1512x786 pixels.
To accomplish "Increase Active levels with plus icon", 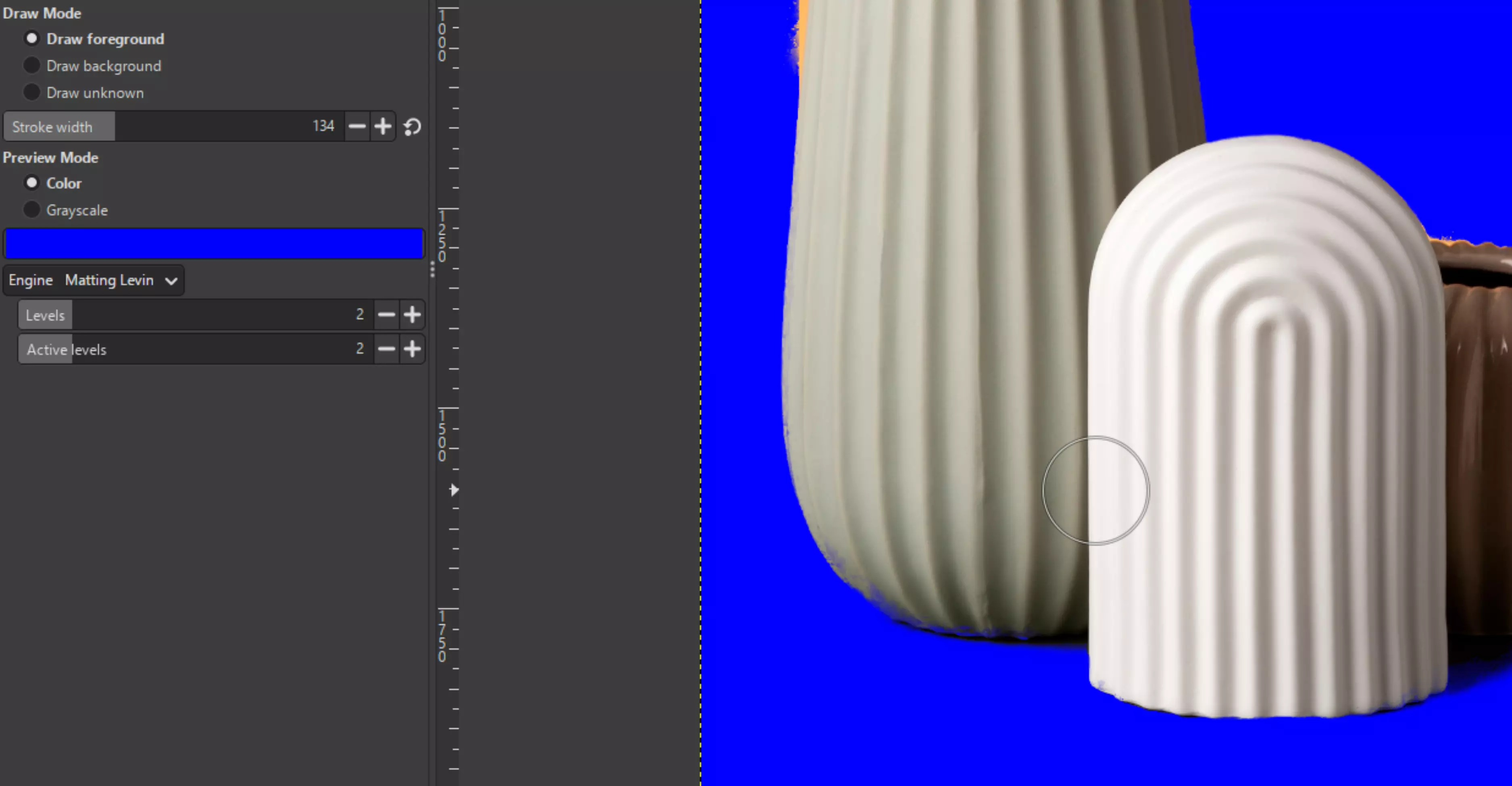I will (x=412, y=349).
